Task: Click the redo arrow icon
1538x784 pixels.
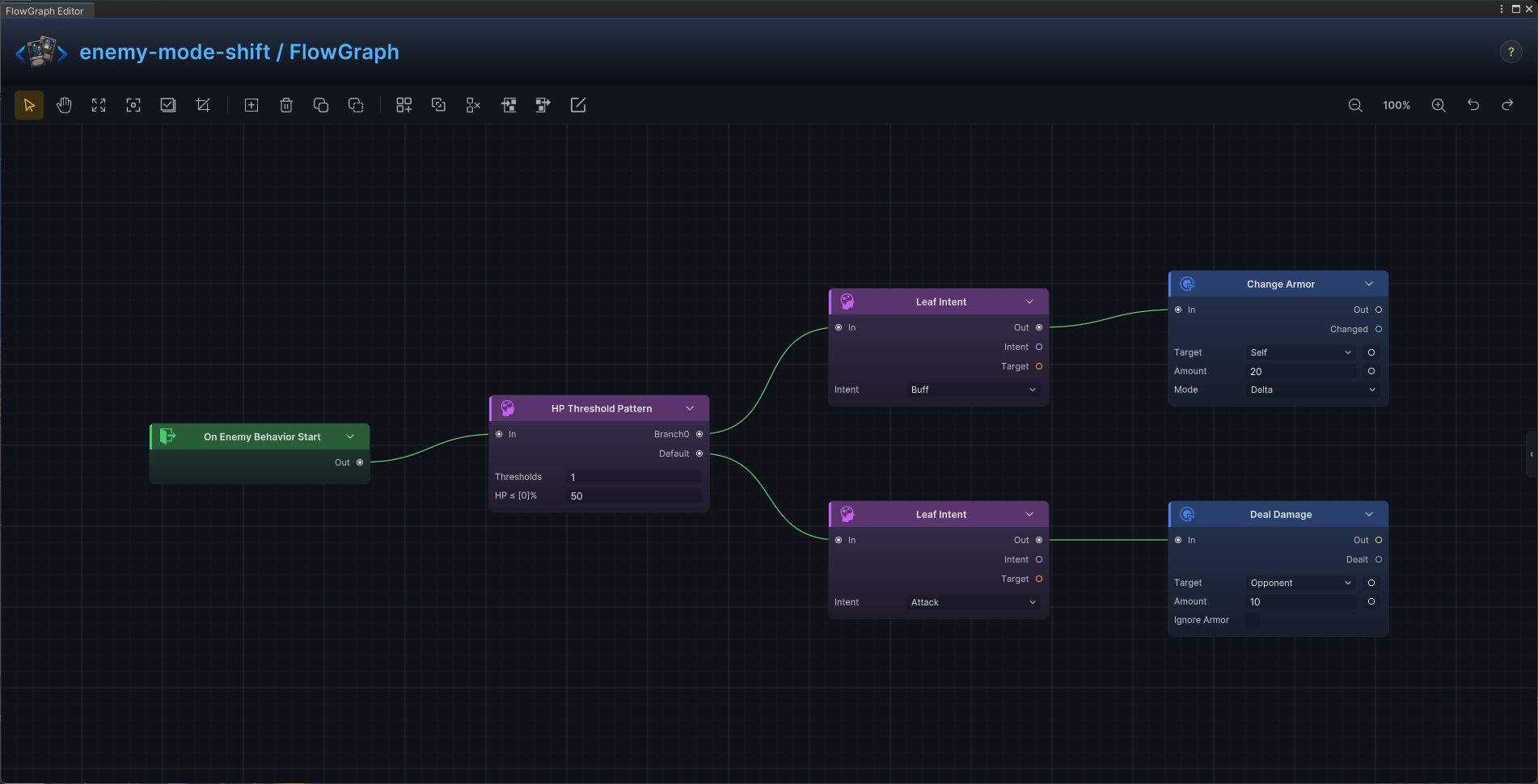Action: [x=1508, y=105]
